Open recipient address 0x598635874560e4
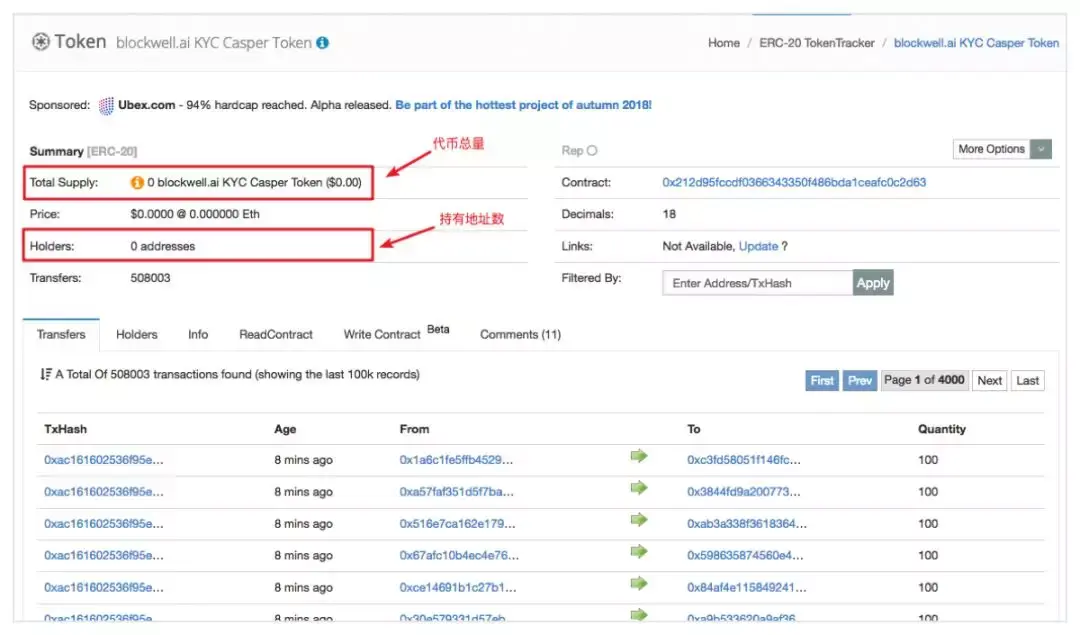1080x635 pixels. [745, 555]
